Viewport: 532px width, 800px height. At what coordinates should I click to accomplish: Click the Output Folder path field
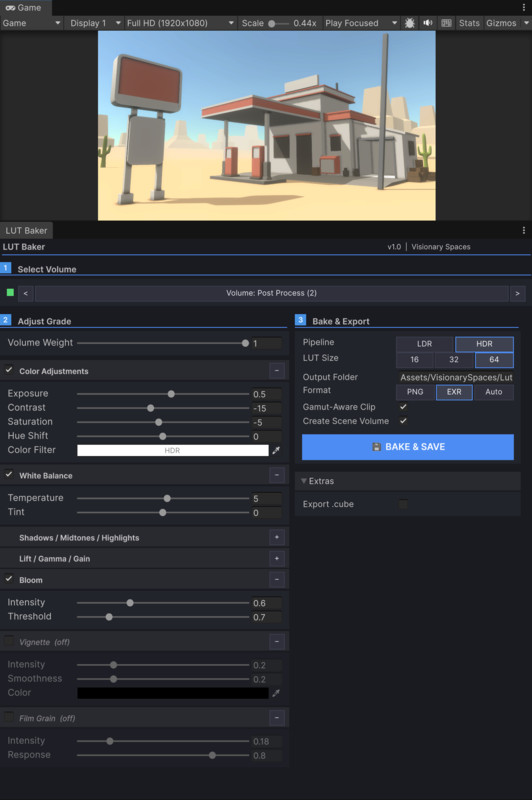pyautogui.click(x=455, y=377)
